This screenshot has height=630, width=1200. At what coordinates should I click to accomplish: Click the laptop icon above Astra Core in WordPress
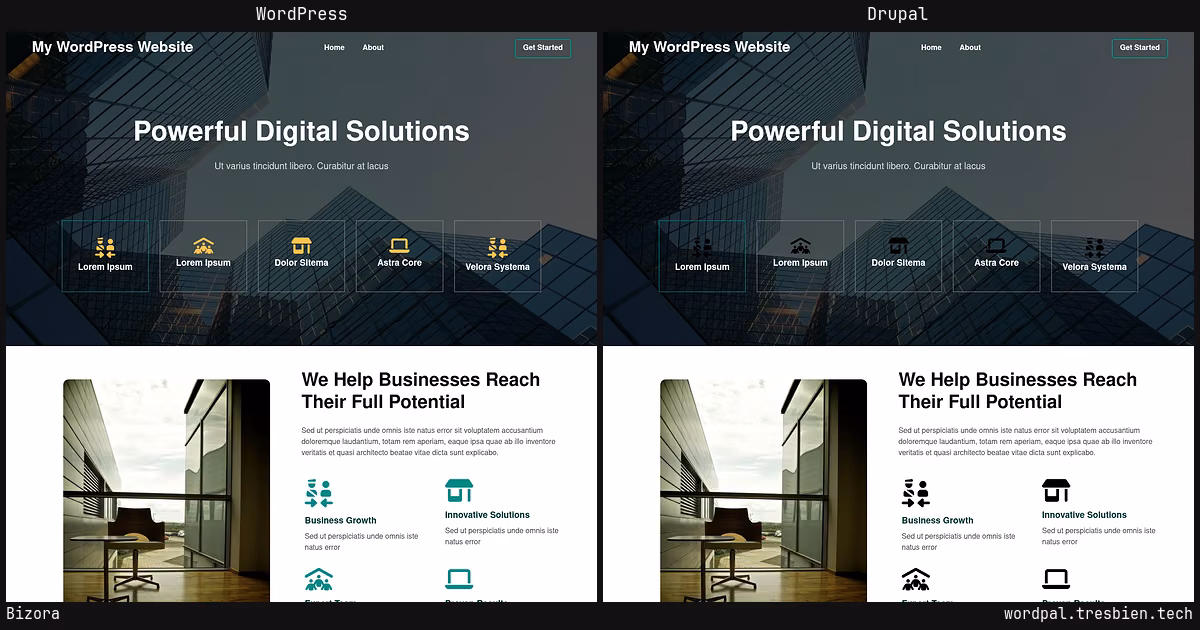pos(399,245)
